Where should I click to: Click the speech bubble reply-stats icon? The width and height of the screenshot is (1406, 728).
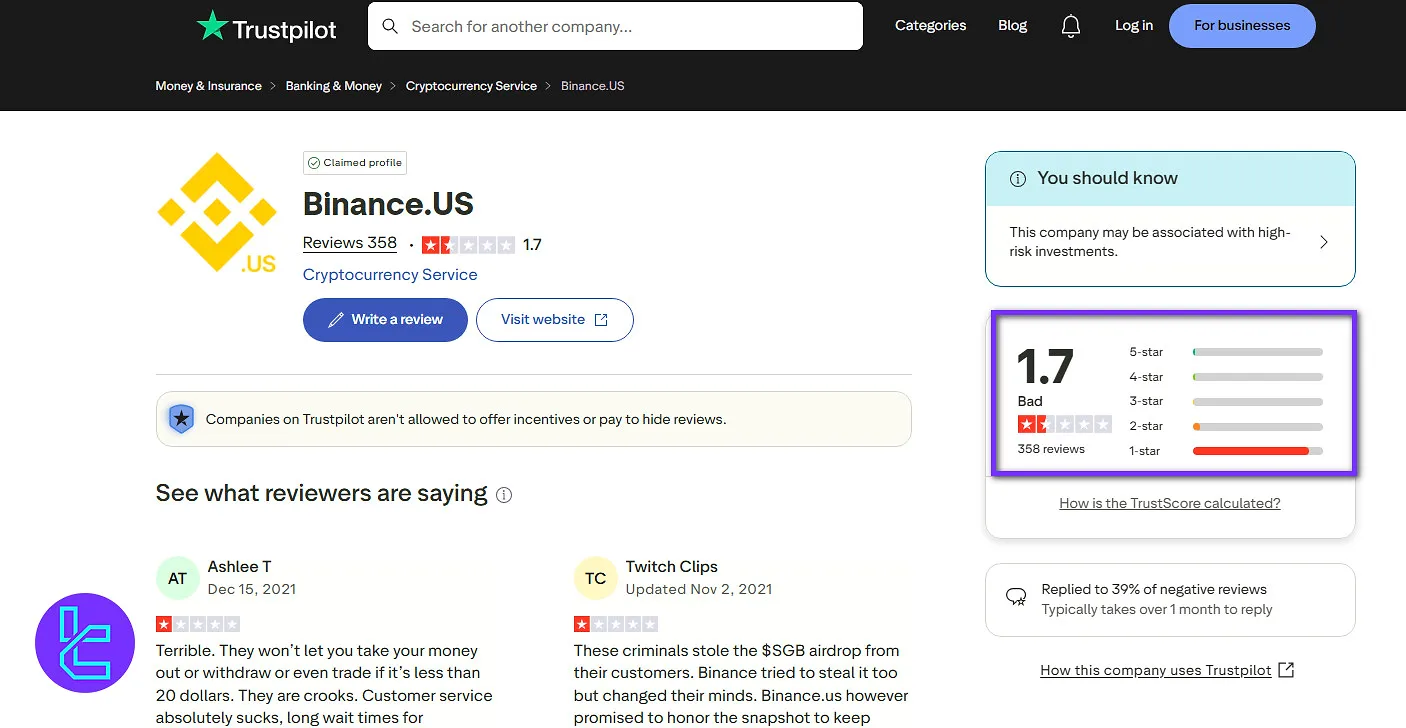pyautogui.click(x=1016, y=595)
